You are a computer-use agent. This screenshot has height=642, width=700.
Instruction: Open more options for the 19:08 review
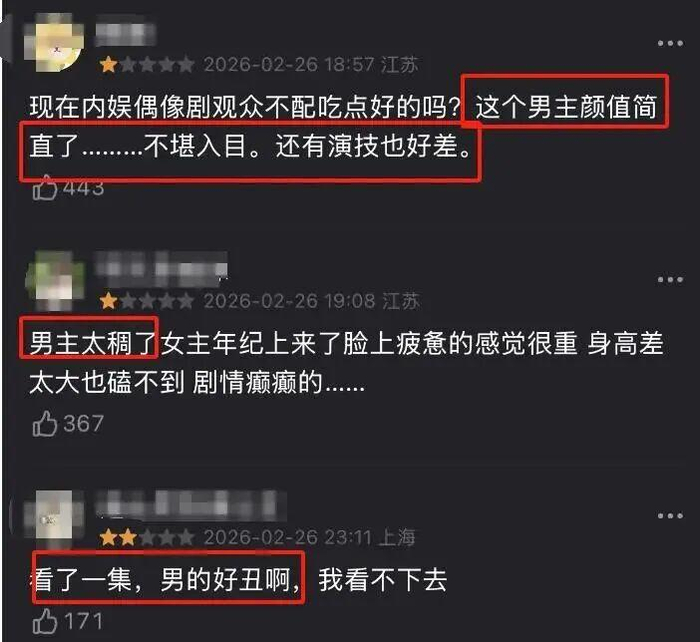pyautogui.click(x=670, y=279)
